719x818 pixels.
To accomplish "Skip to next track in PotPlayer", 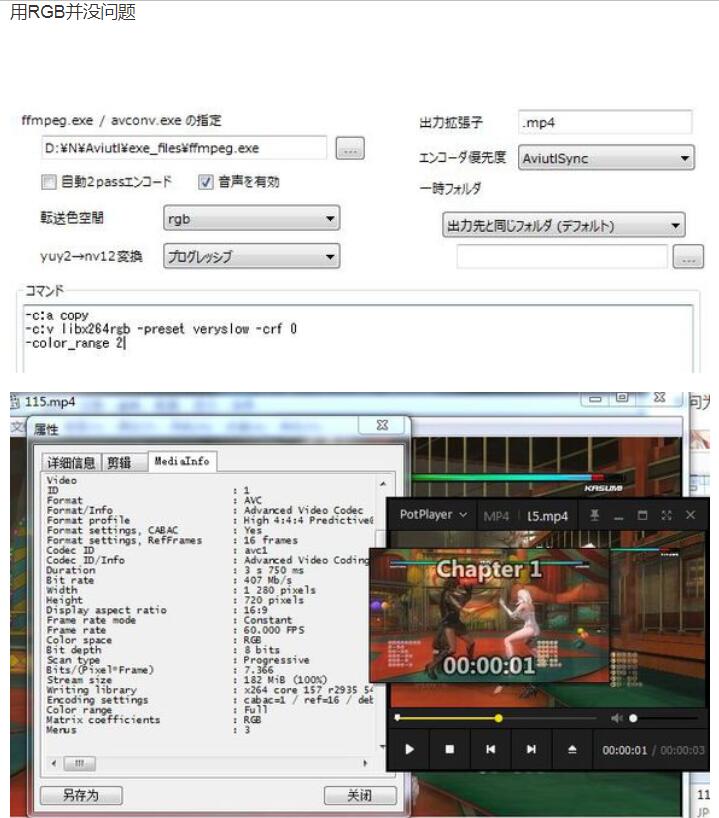I will 531,749.
